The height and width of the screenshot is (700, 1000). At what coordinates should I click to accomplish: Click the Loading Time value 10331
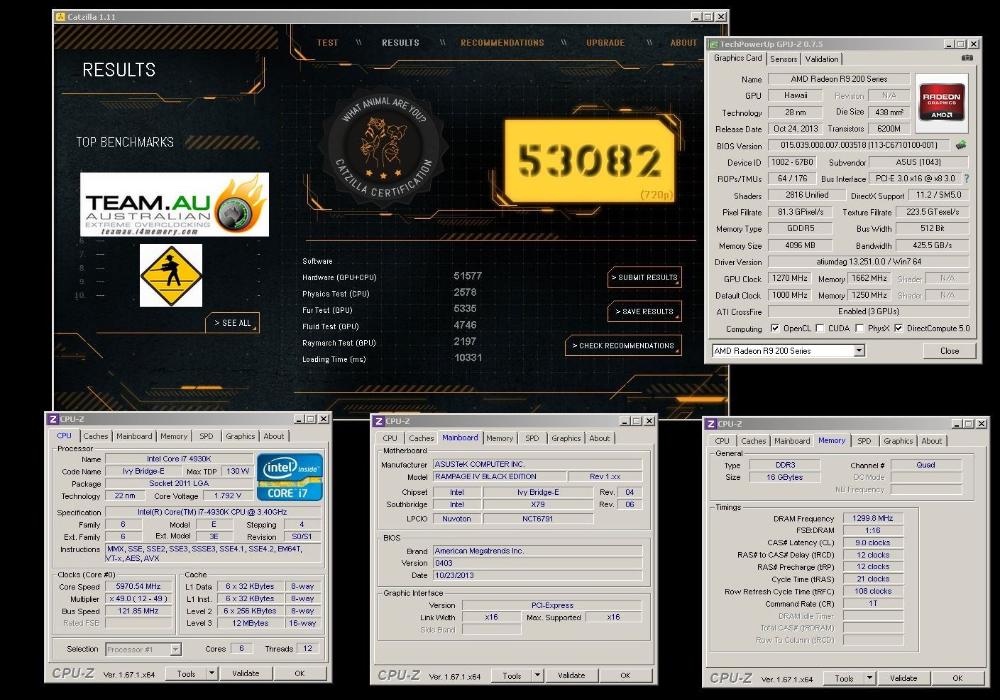[467, 358]
